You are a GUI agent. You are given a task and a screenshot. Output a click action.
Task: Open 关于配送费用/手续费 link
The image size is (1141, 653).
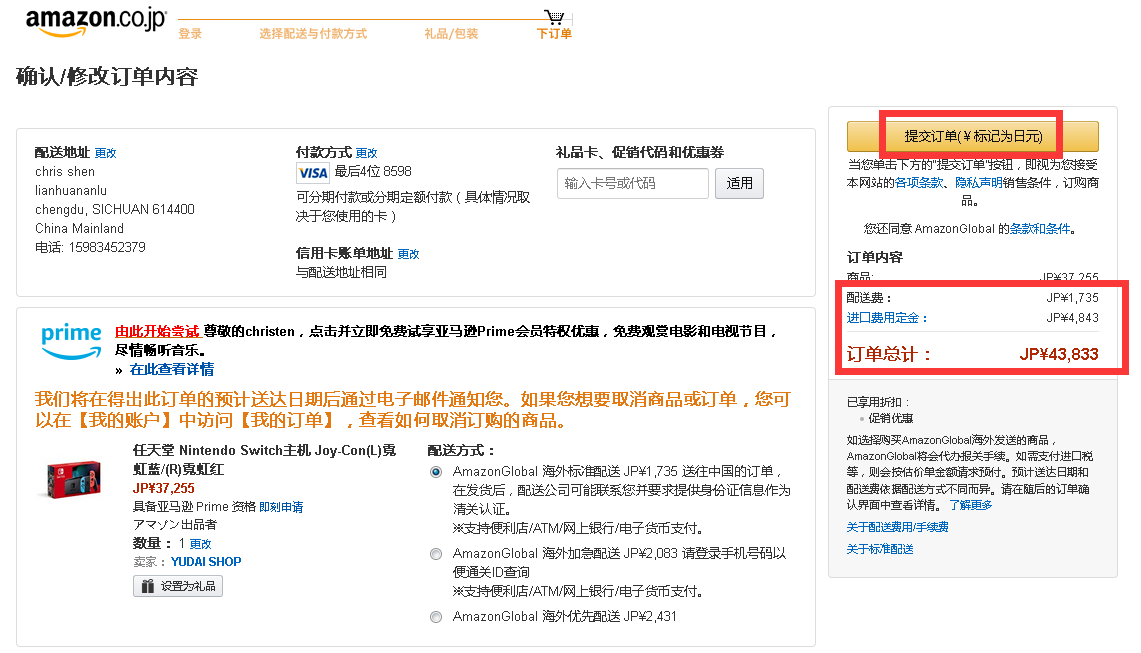click(x=897, y=527)
